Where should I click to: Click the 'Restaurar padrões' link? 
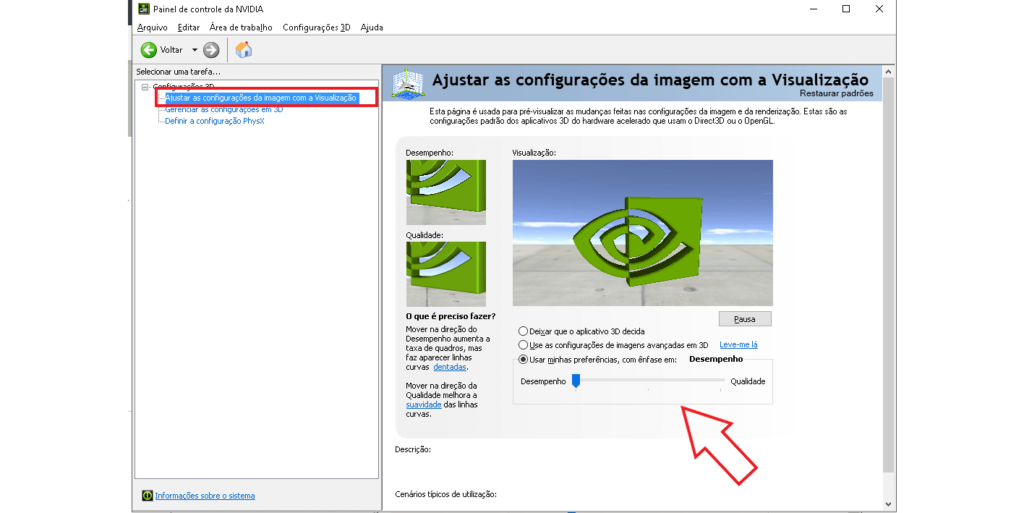pos(836,93)
